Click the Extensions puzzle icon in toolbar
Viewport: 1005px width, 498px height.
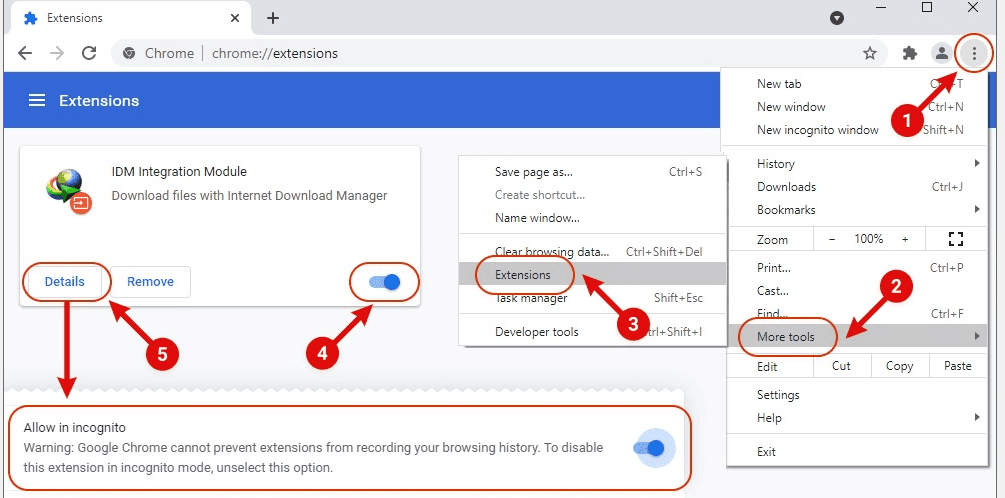pyautogui.click(x=909, y=53)
